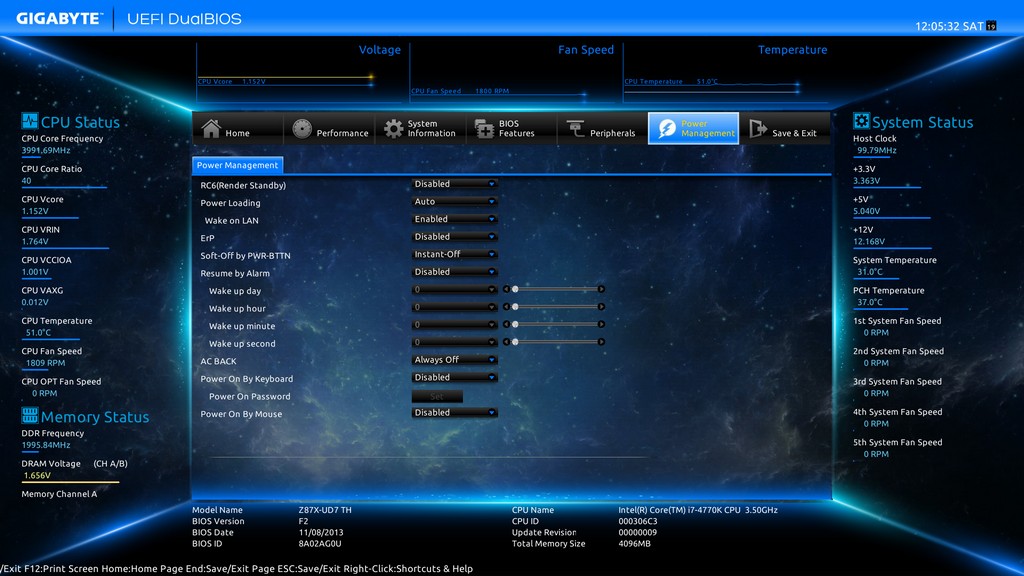
Task: Open Wake up minute value dropdown
Action: point(455,325)
